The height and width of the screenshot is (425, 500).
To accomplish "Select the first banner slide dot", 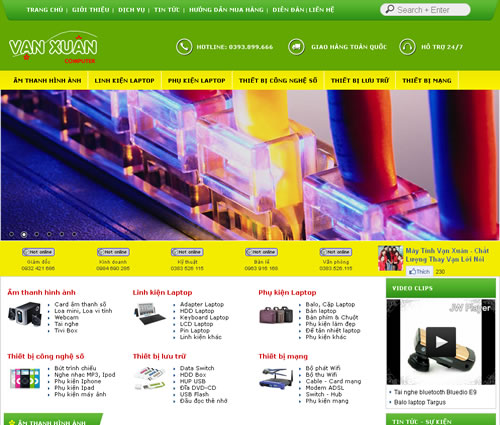I will pyautogui.click(x=11, y=234).
